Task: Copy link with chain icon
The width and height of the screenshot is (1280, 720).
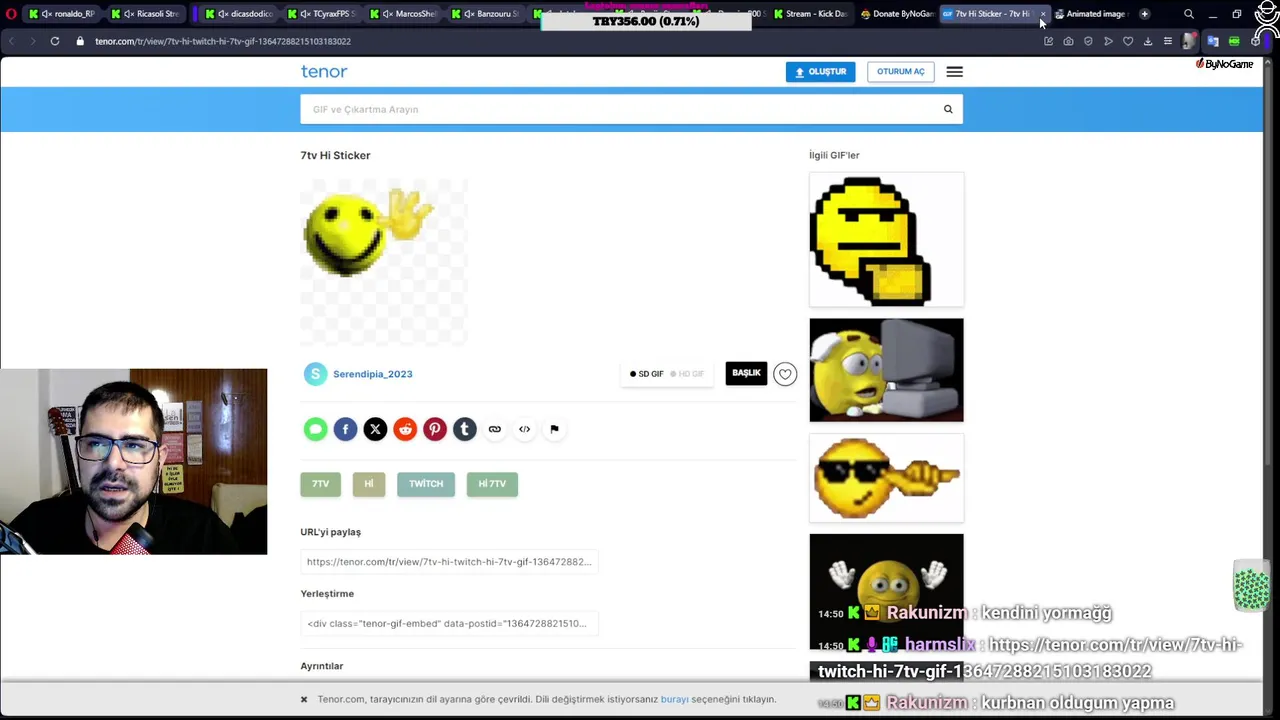Action: [x=495, y=429]
